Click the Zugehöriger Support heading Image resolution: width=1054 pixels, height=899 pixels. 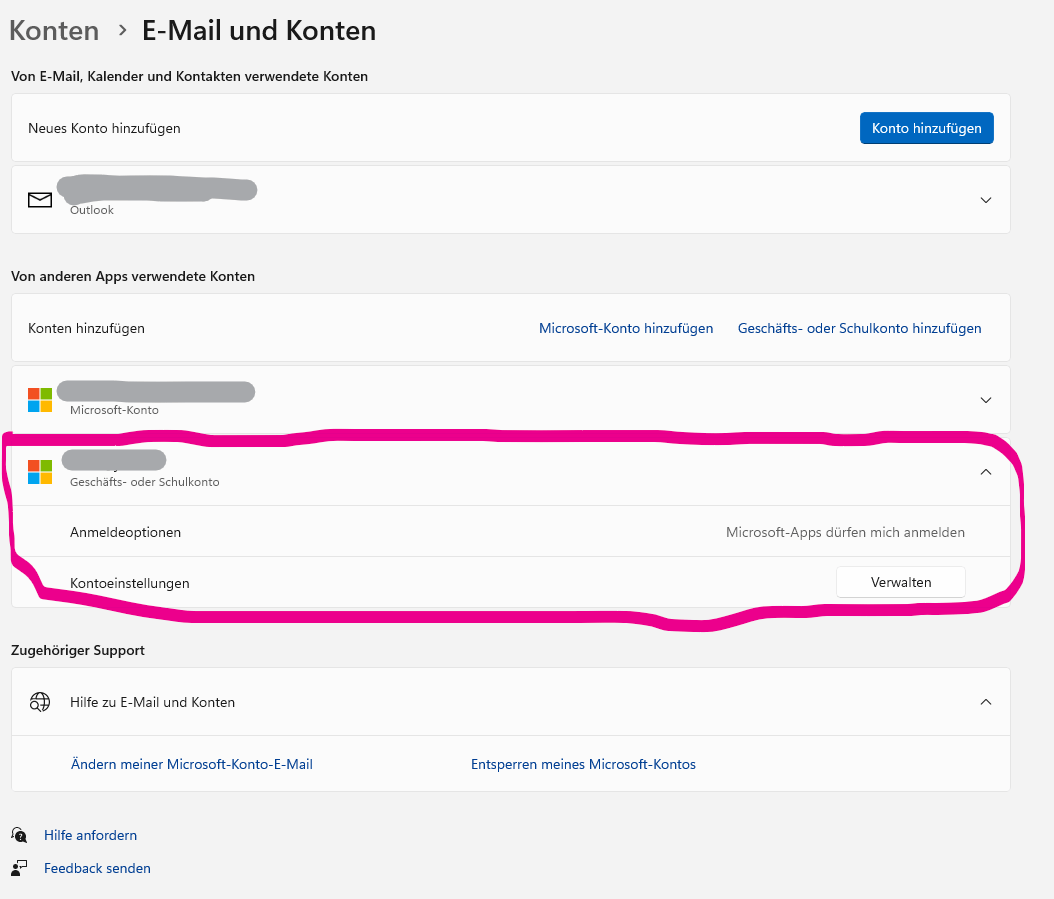click(x=78, y=650)
